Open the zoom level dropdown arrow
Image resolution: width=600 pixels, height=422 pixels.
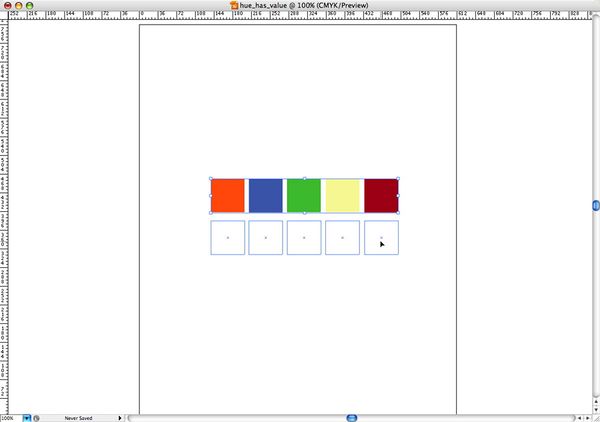[x=27, y=417]
